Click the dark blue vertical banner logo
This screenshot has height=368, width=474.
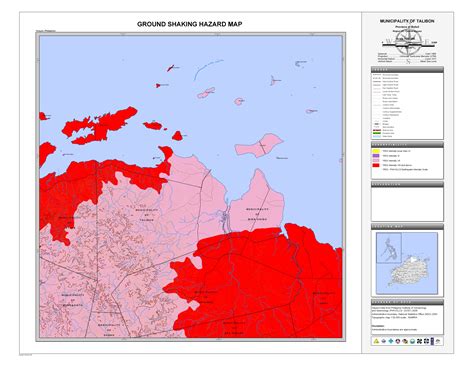coord(432,341)
